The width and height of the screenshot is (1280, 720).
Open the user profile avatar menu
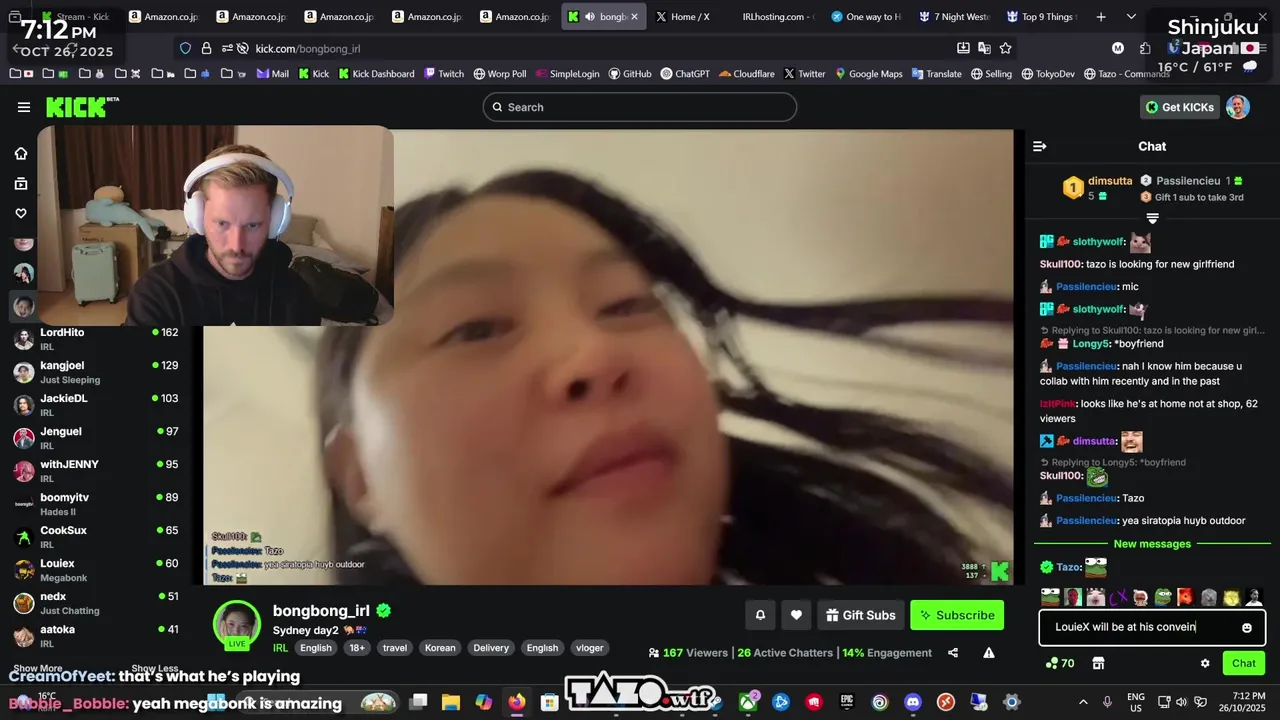(1238, 107)
